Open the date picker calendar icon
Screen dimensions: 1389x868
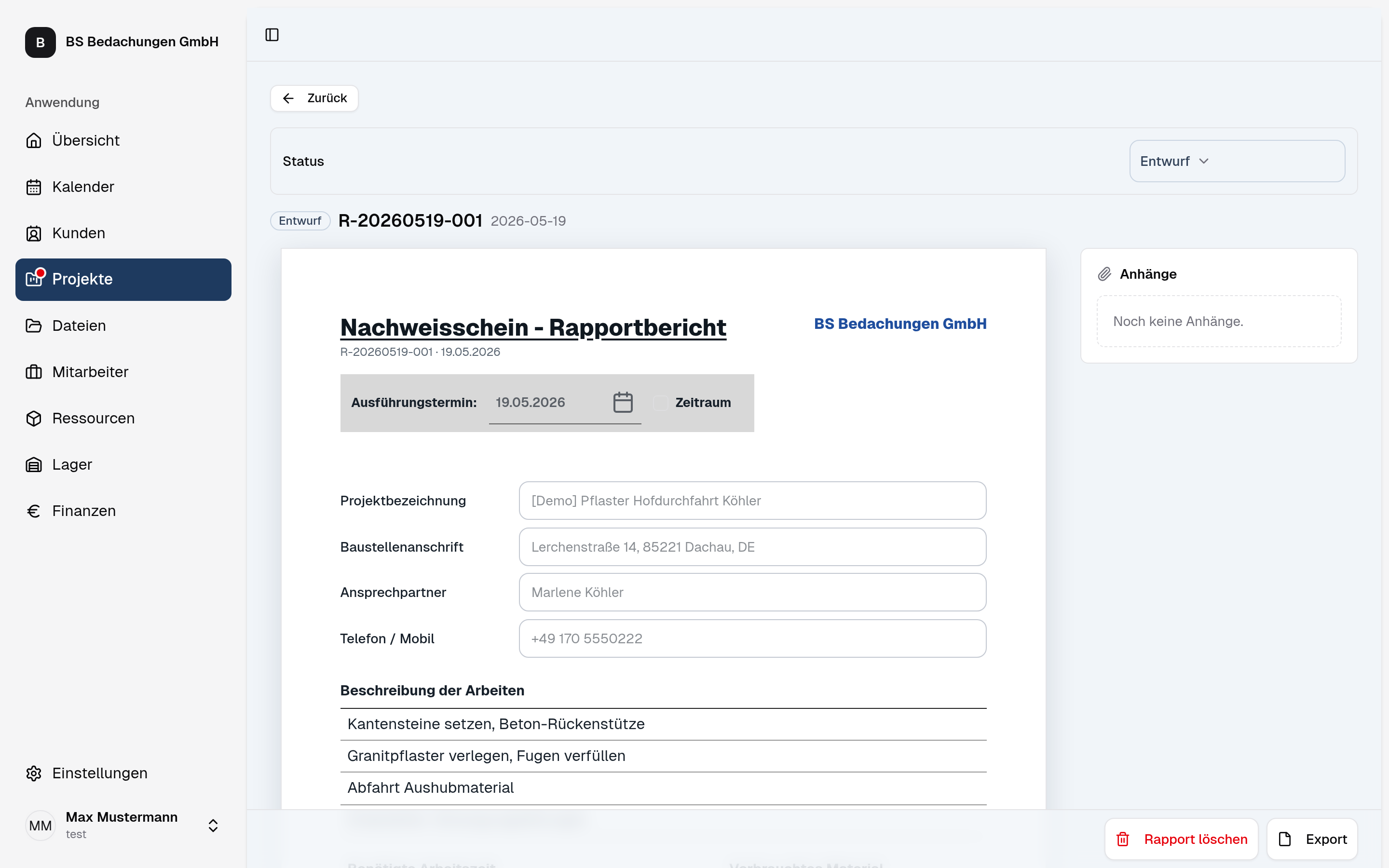coord(623,403)
